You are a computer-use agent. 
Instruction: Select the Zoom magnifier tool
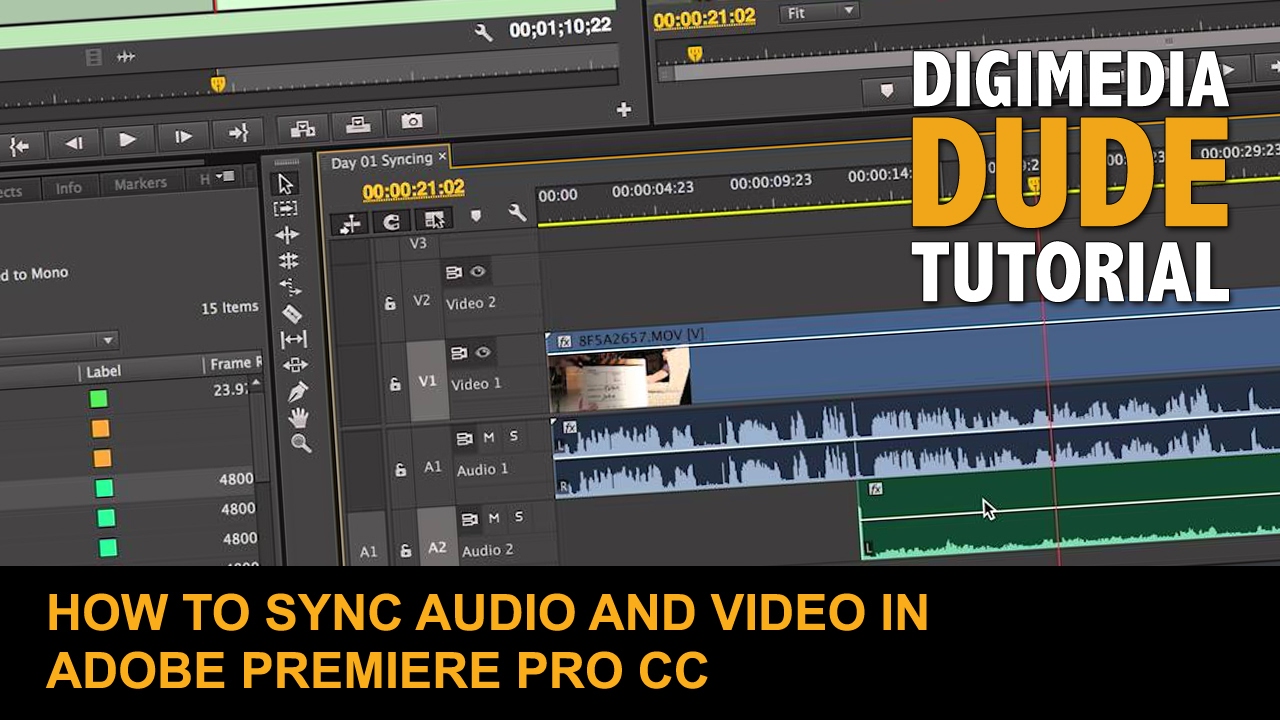pos(301,443)
